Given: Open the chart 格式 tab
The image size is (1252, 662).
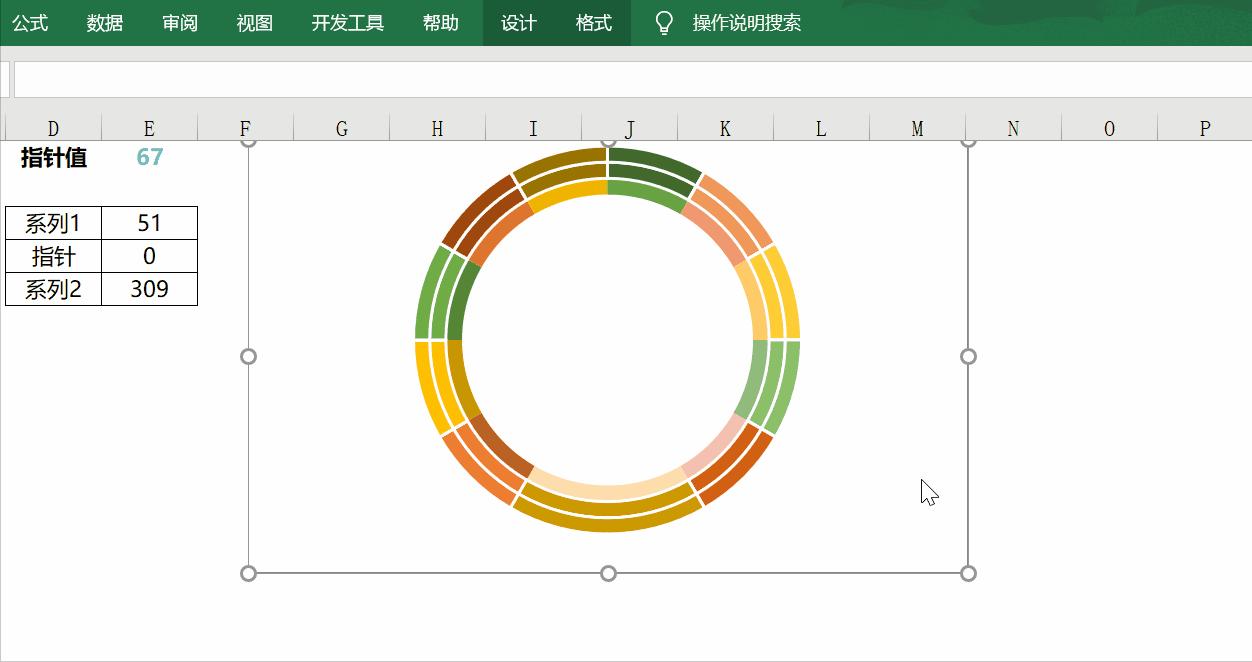Looking at the screenshot, I should (x=593, y=22).
